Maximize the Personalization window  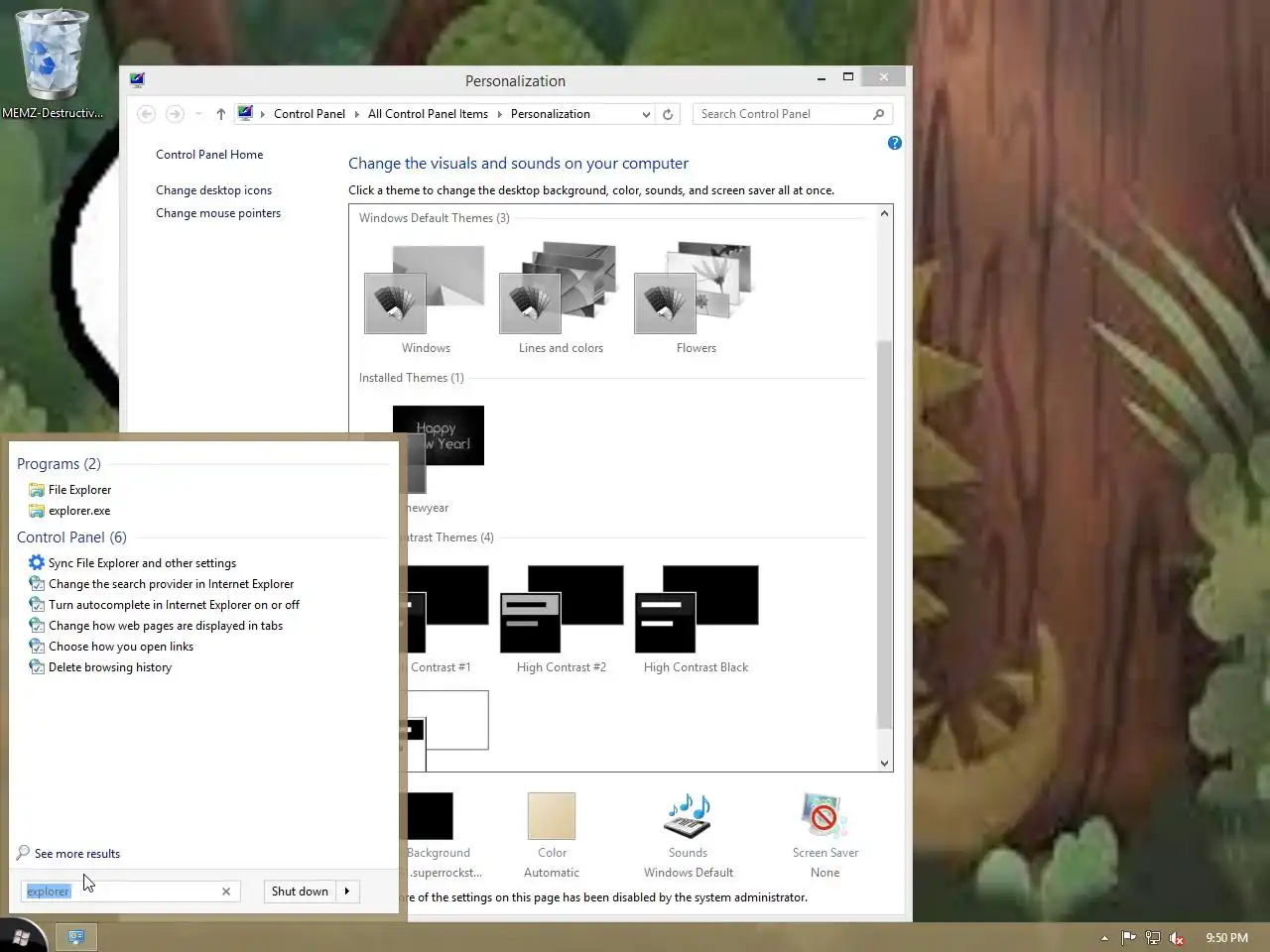coord(848,77)
